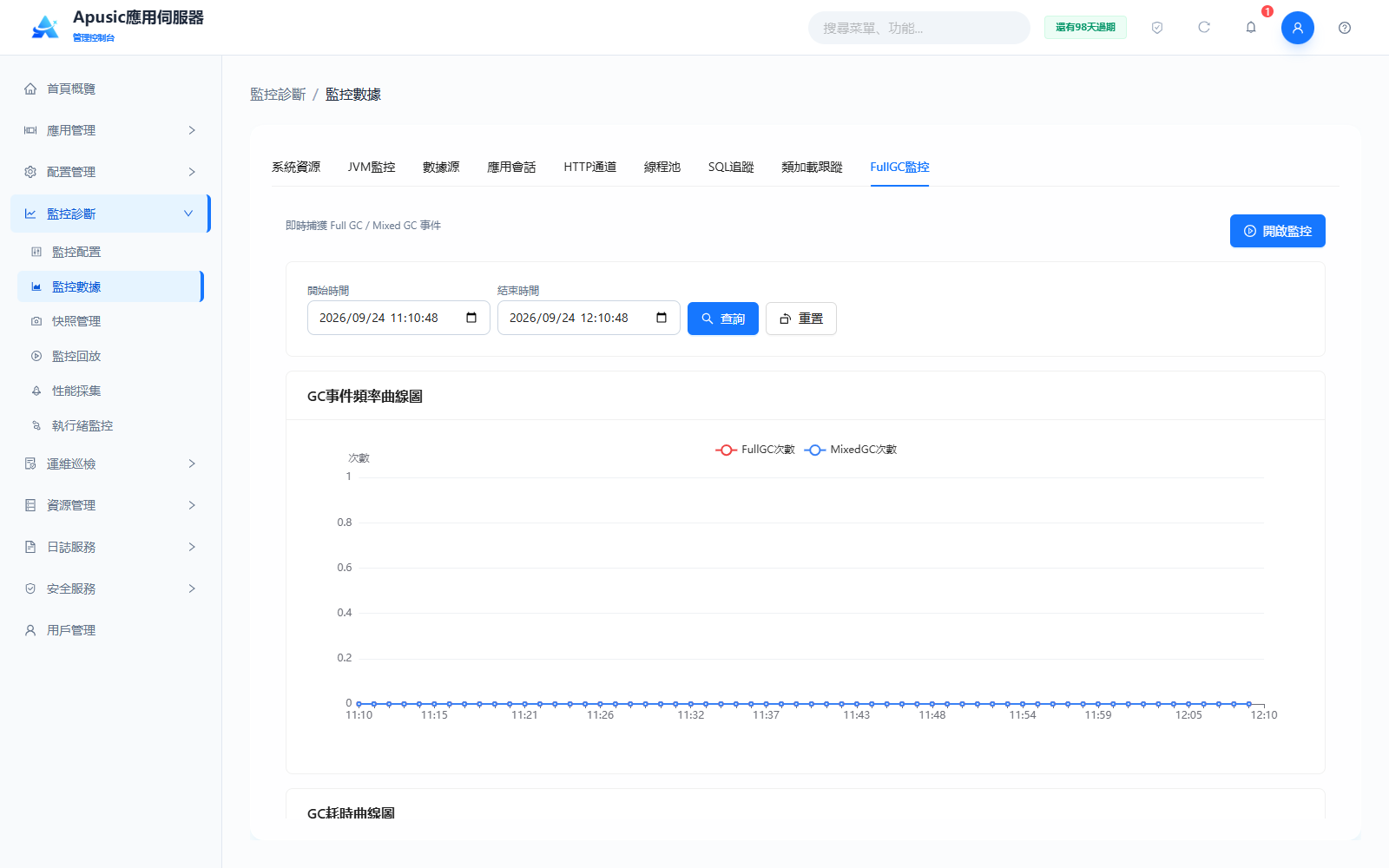Open 監控回放 in the sidebar
The height and width of the screenshot is (868, 1389).
click(111, 356)
